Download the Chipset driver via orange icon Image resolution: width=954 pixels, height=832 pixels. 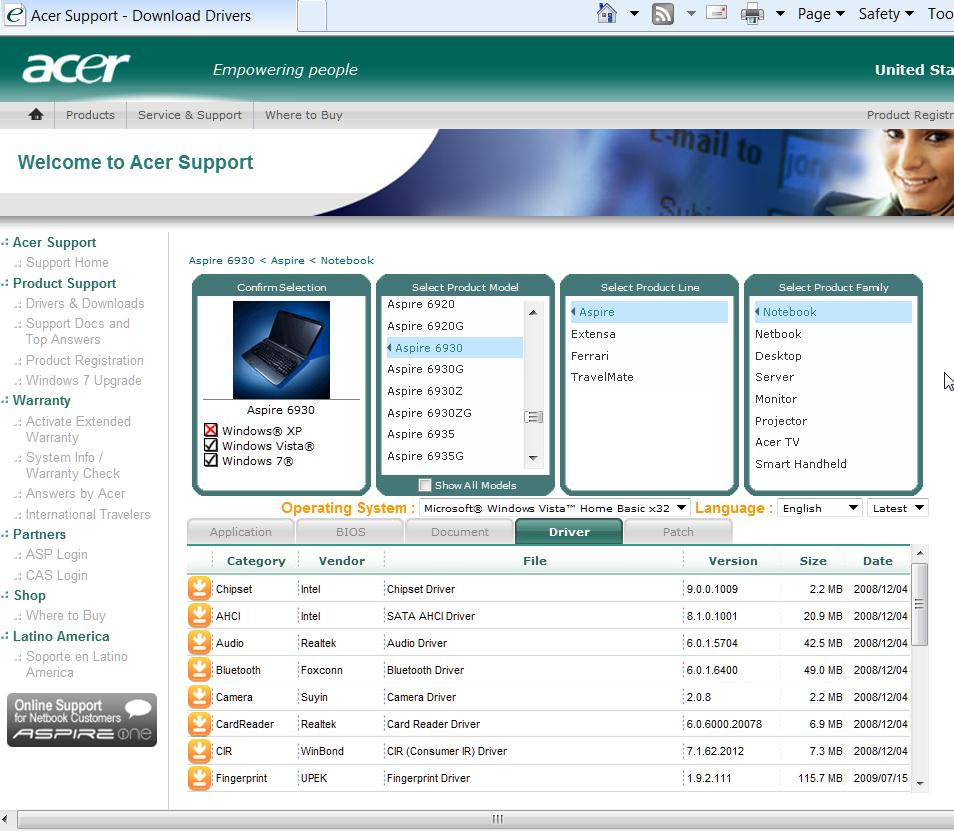199,589
